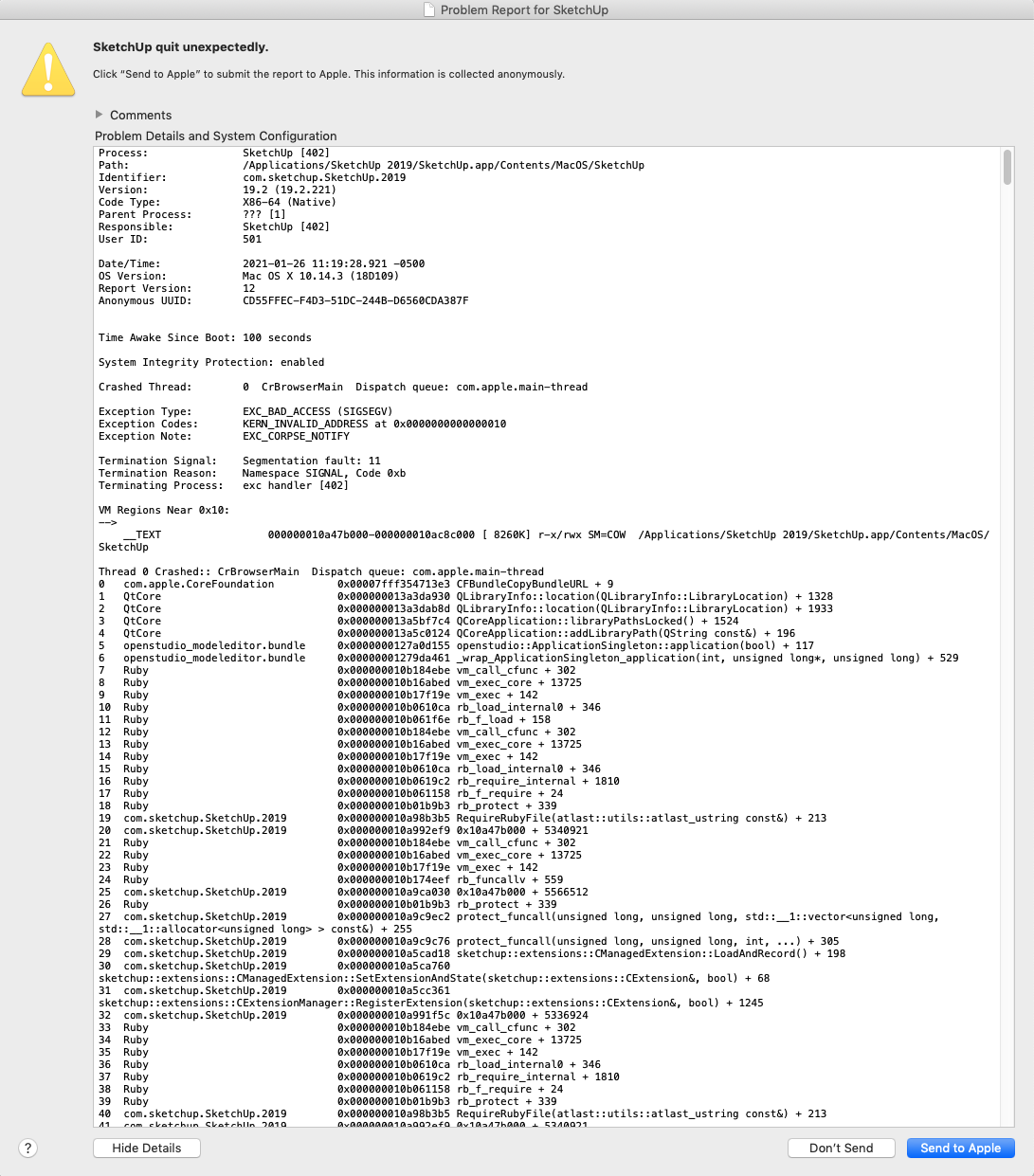Click the 'Process: SketchUp [402]' line

pos(214,153)
